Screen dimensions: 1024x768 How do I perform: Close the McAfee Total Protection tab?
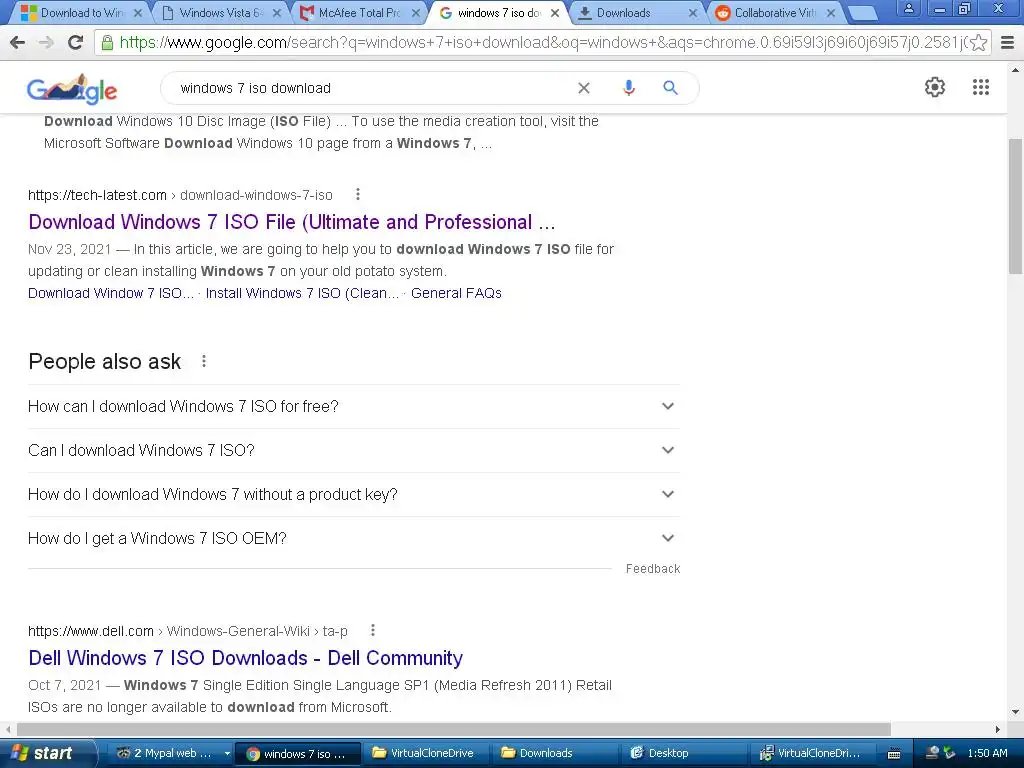point(415,12)
